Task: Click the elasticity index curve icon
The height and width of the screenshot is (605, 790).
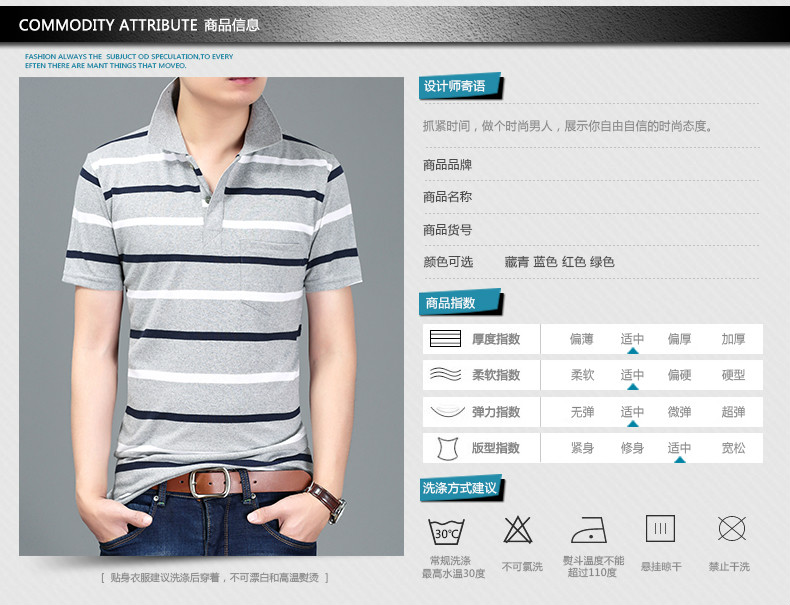Action: (x=447, y=412)
